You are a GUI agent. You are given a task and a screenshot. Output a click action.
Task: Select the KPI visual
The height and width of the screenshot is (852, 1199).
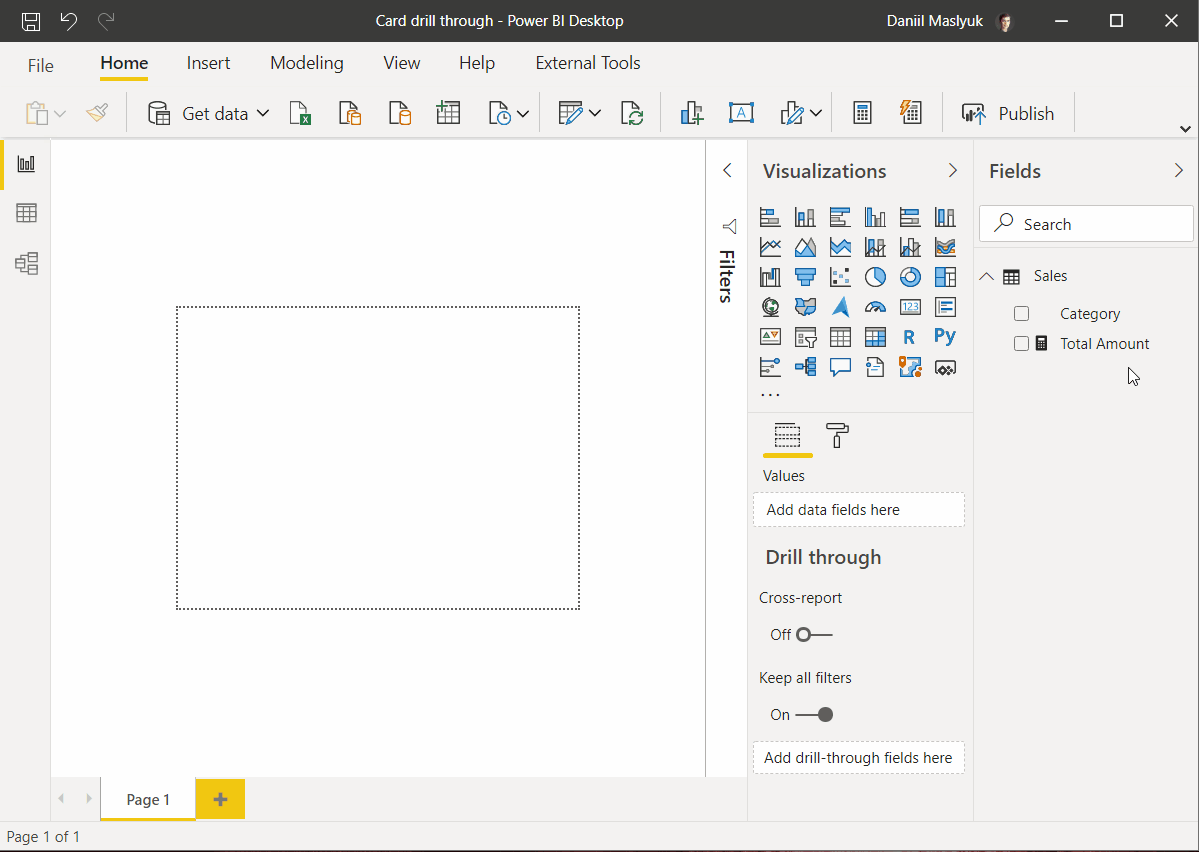[x=770, y=337]
